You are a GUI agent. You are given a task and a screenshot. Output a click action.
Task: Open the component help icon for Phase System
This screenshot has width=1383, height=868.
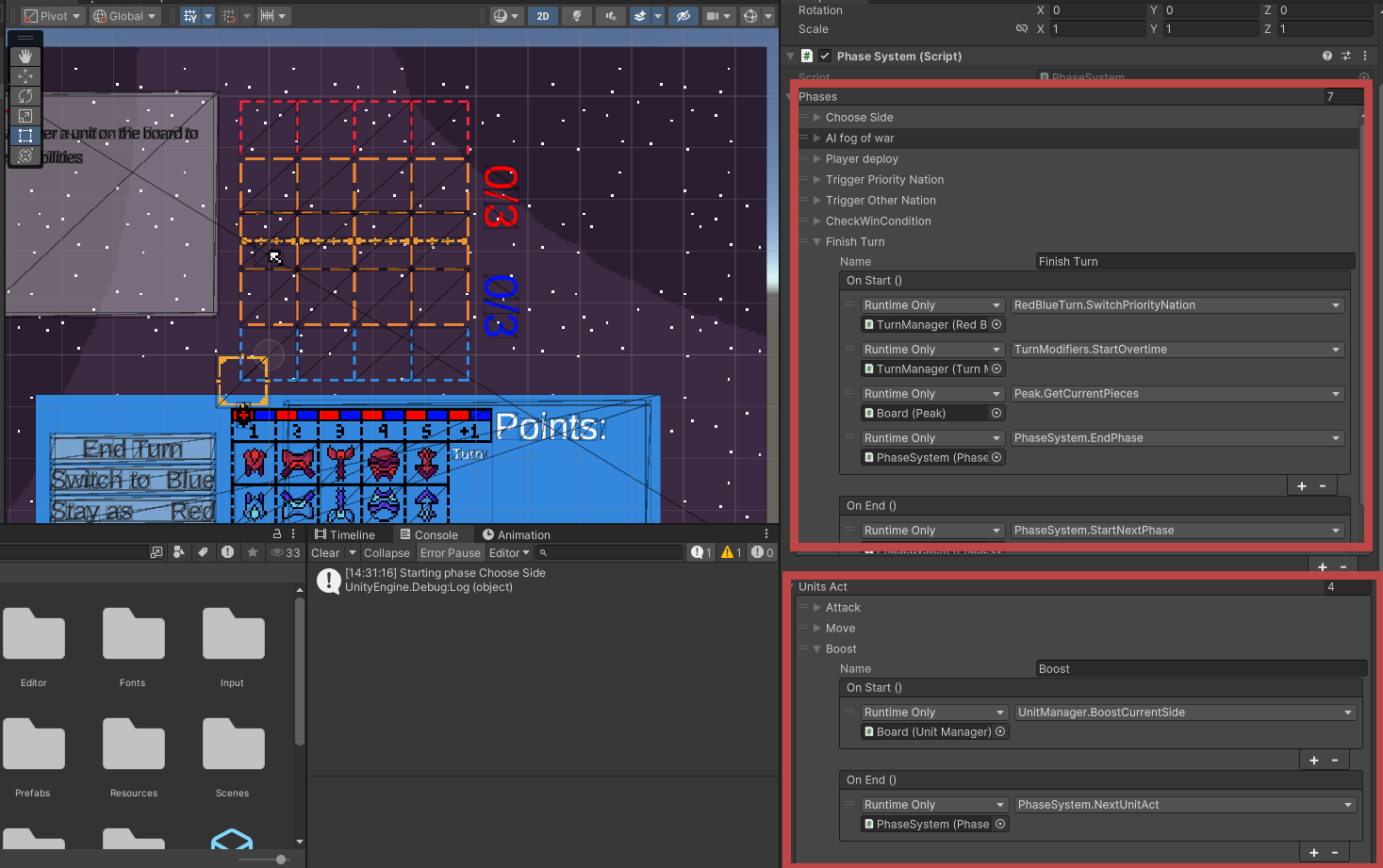coord(1327,57)
